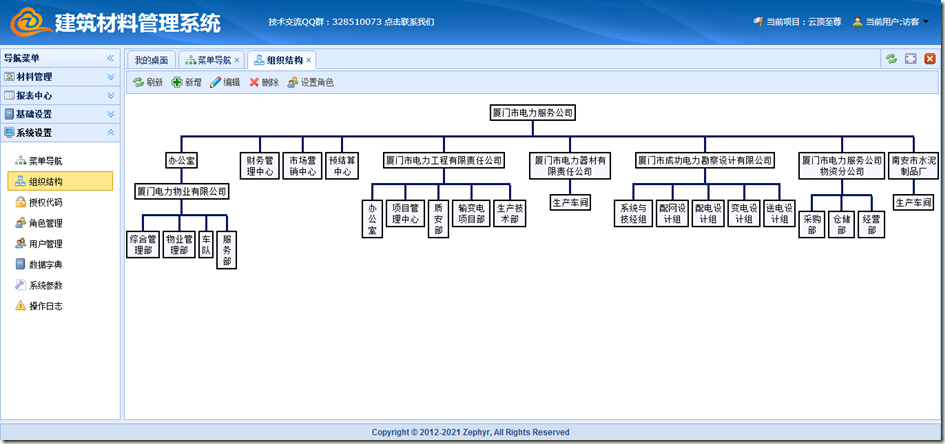Image resolution: width=945 pixels, height=444 pixels.
Task: Toggle fullscreen icon in tab bar
Action: [911, 58]
